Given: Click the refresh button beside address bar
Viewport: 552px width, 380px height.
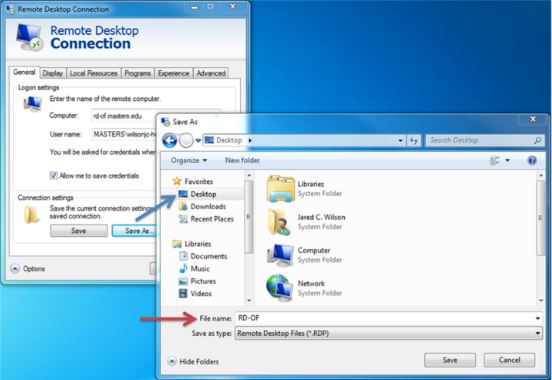Looking at the screenshot, I should point(414,141).
